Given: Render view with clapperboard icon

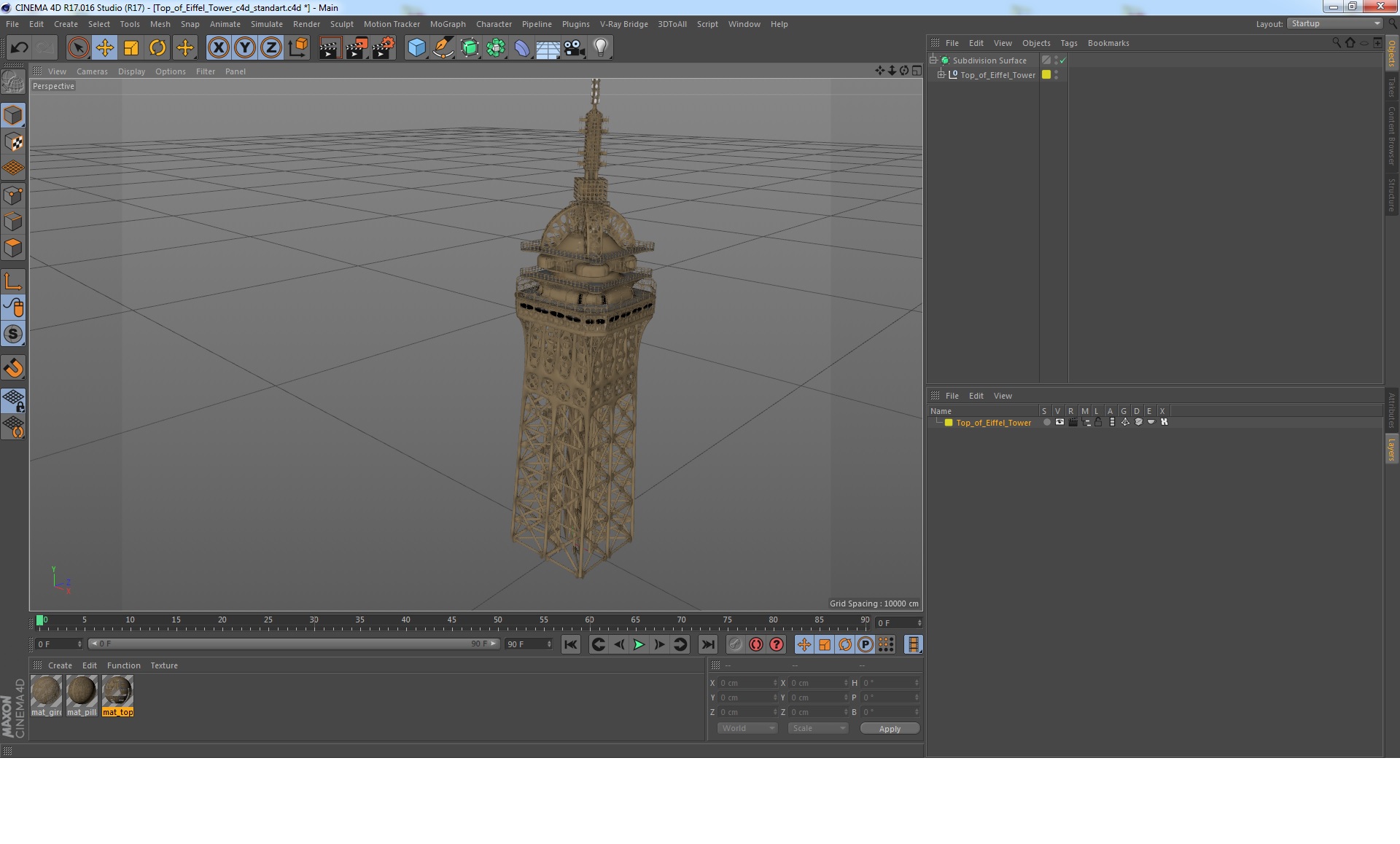Looking at the screenshot, I should pos(330,48).
